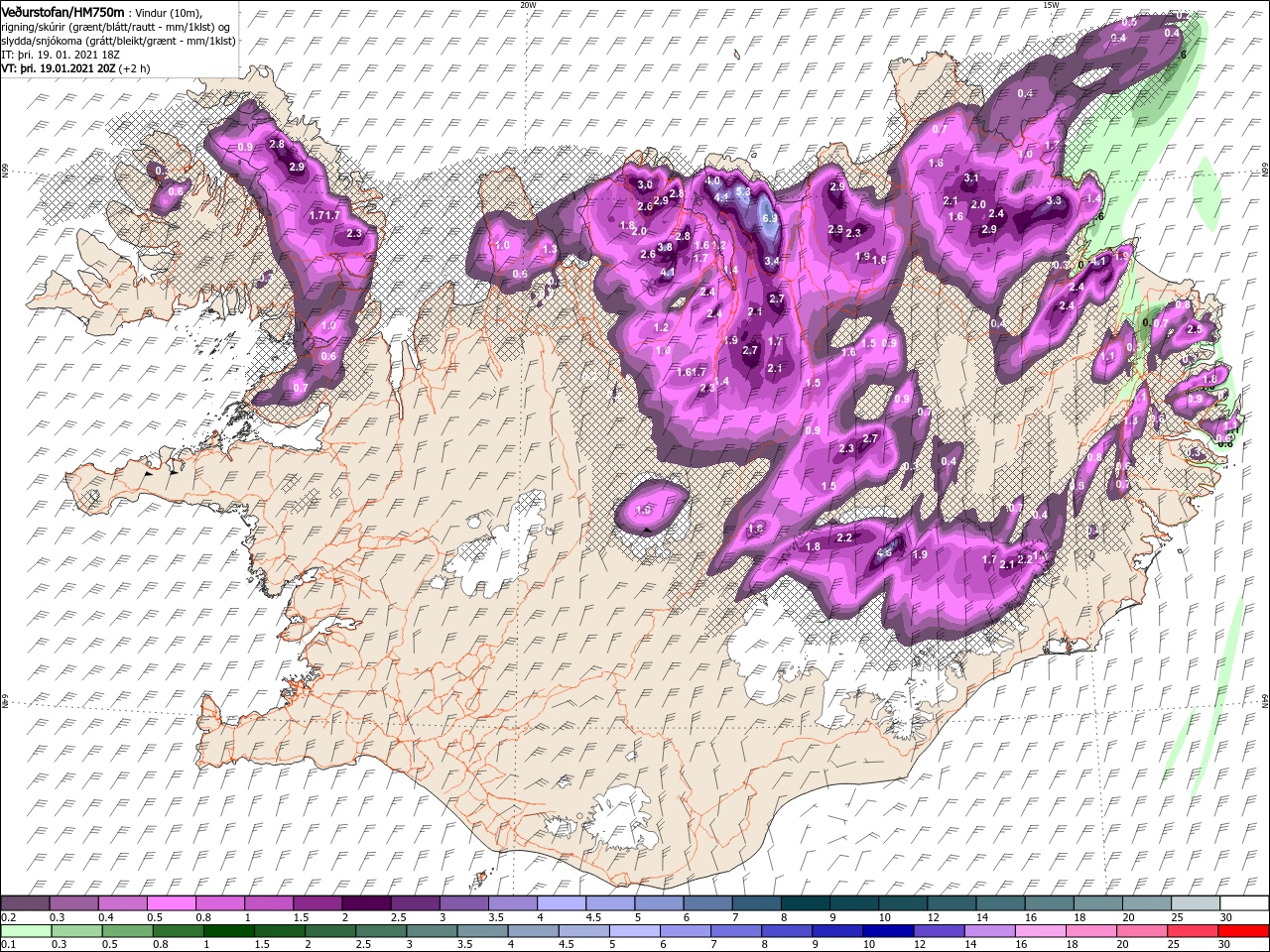Screen dimensions: 1270x952
Task: Click the 6.3 snowfall maximum value
Action: coord(769,218)
